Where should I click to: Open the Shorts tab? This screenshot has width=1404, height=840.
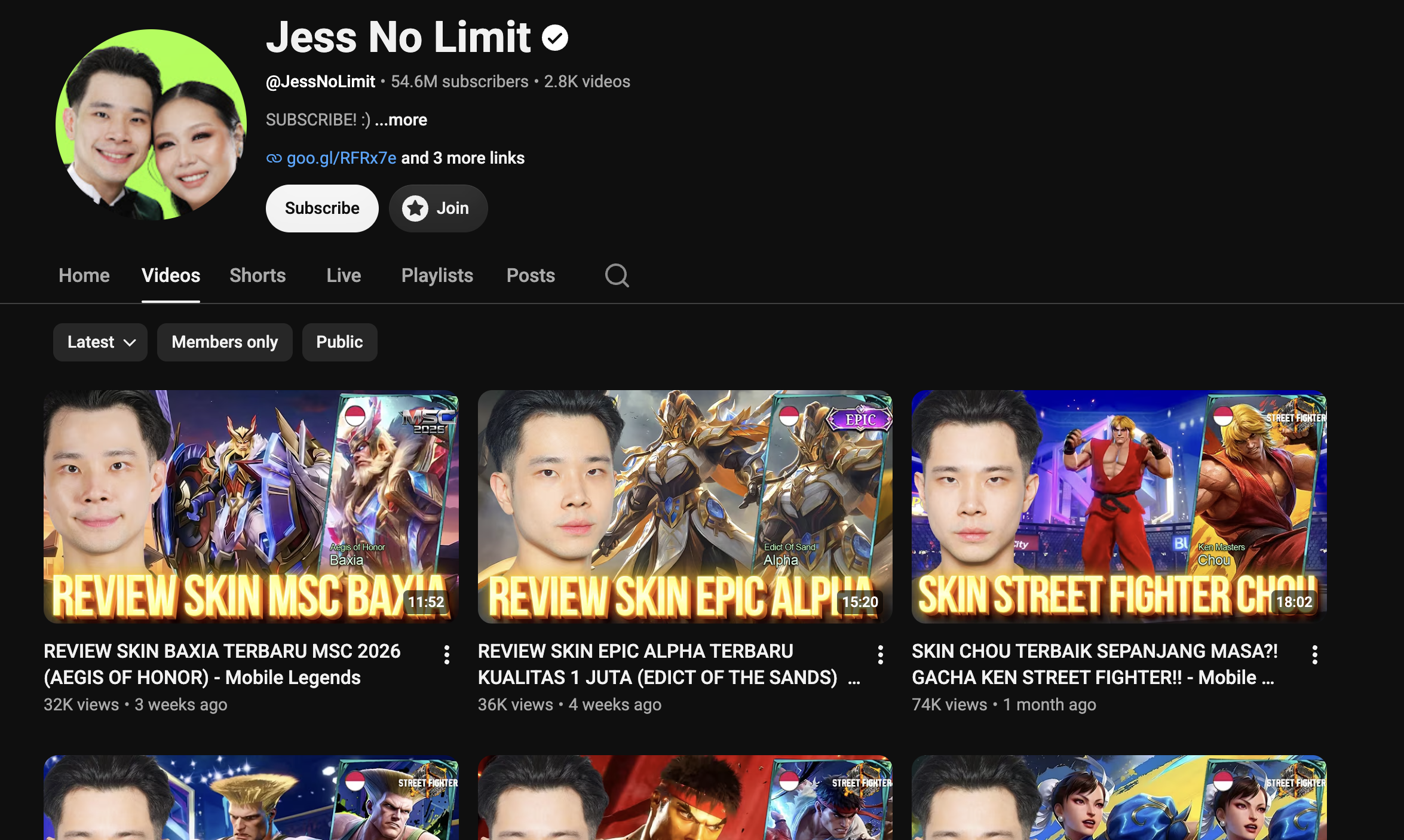(x=257, y=275)
